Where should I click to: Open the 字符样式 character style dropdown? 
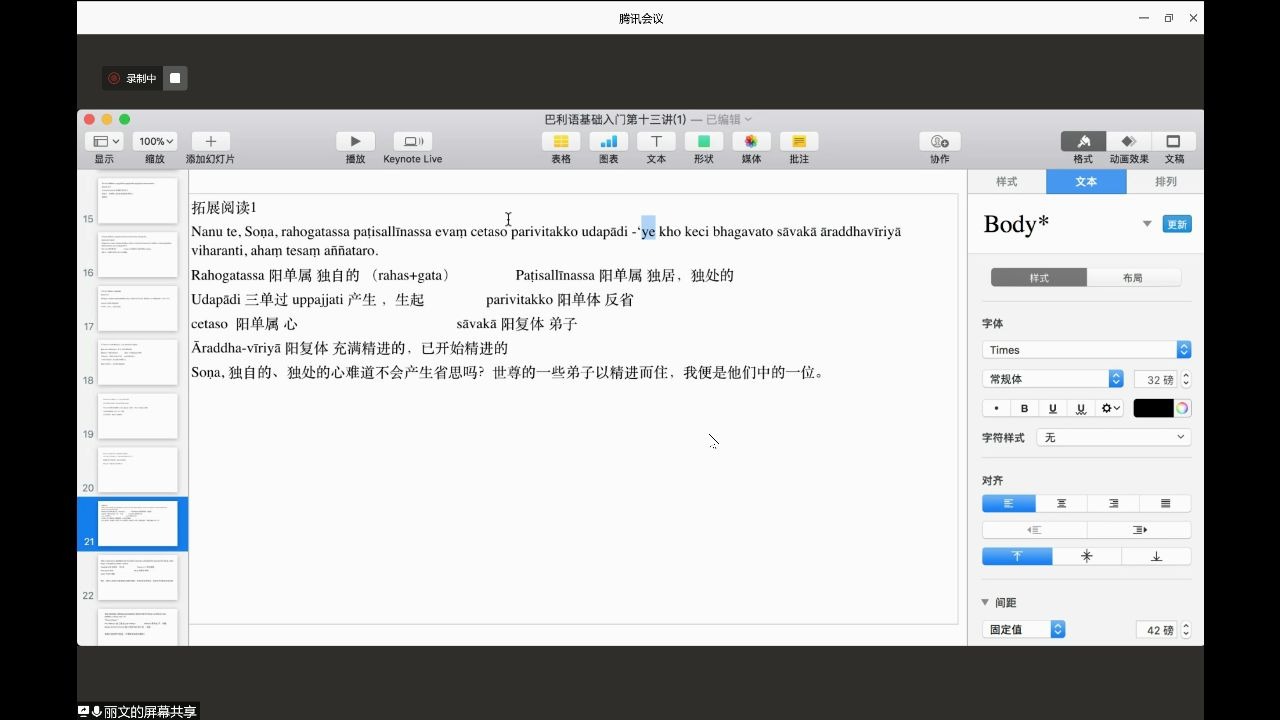[x=1113, y=437]
